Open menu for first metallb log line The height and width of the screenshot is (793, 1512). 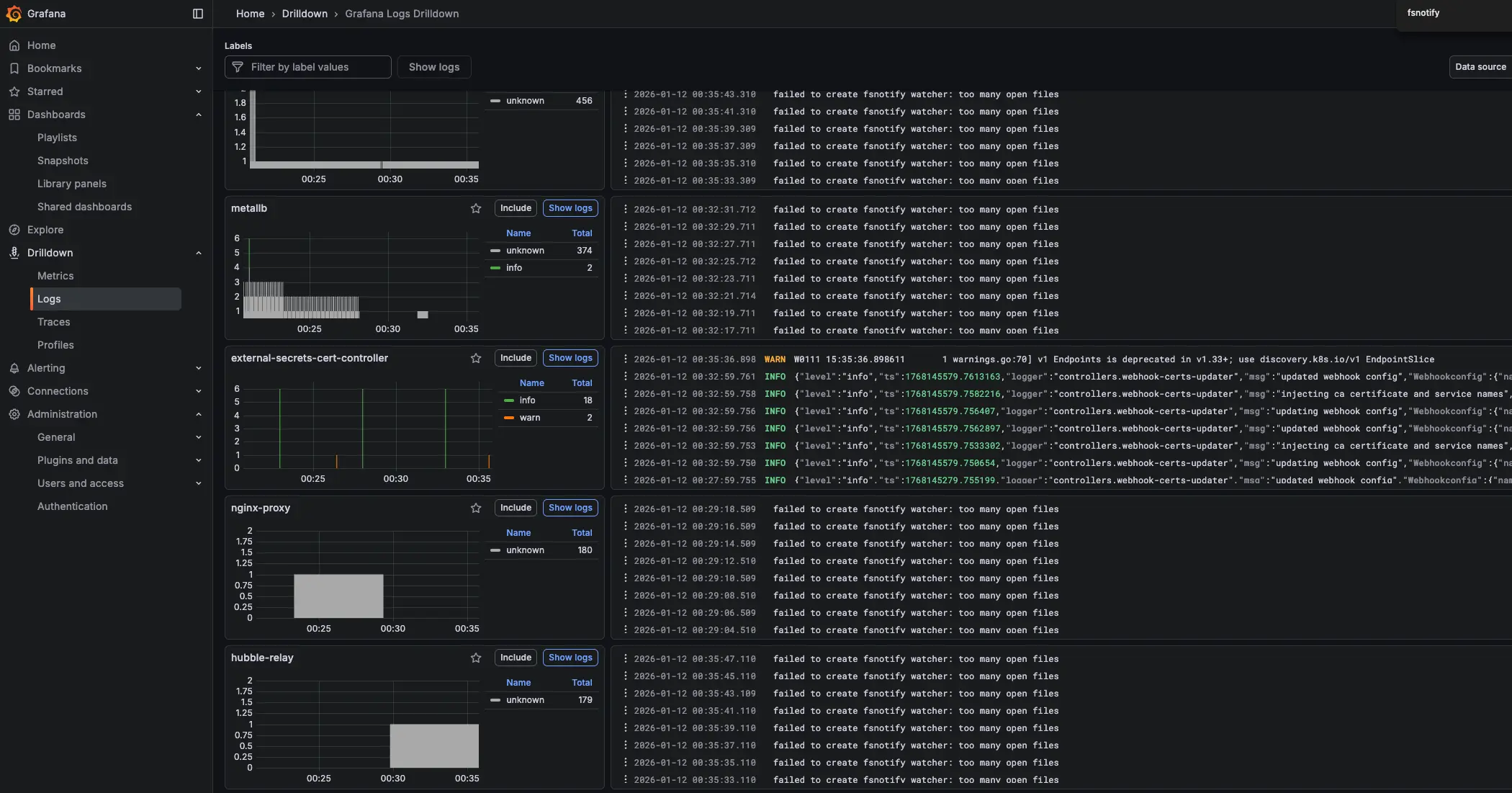[625, 210]
